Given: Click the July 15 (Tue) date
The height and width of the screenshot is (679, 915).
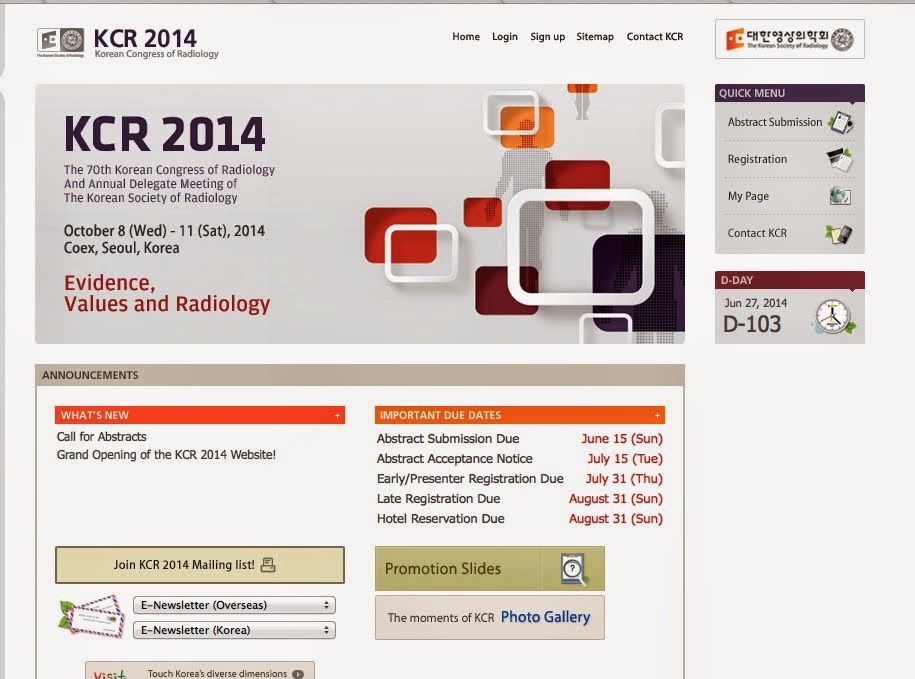Looking at the screenshot, I should point(625,458).
